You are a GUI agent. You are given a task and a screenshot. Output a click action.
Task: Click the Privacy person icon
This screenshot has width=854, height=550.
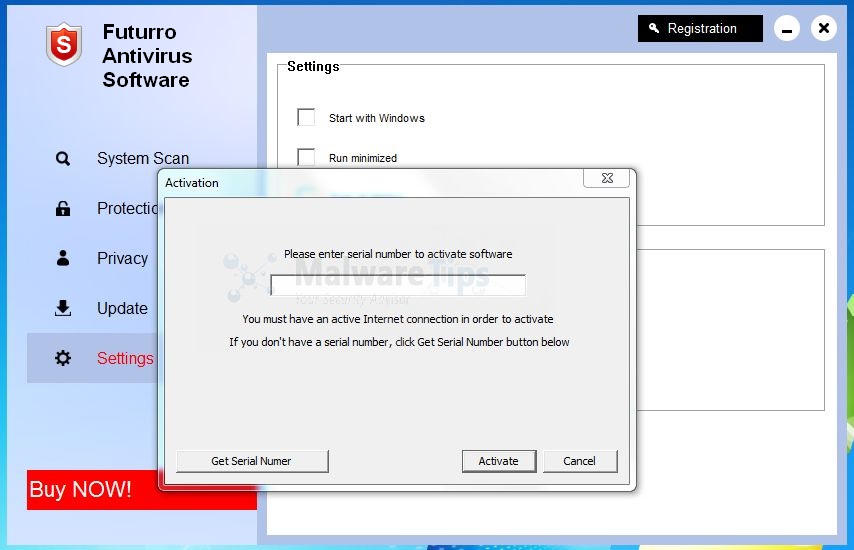coord(63,258)
